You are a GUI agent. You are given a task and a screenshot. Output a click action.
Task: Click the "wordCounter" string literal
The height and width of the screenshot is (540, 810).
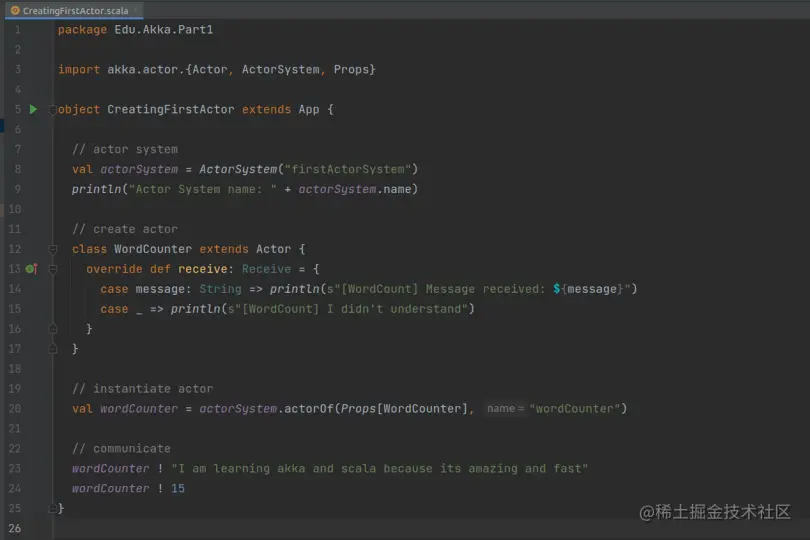574,409
